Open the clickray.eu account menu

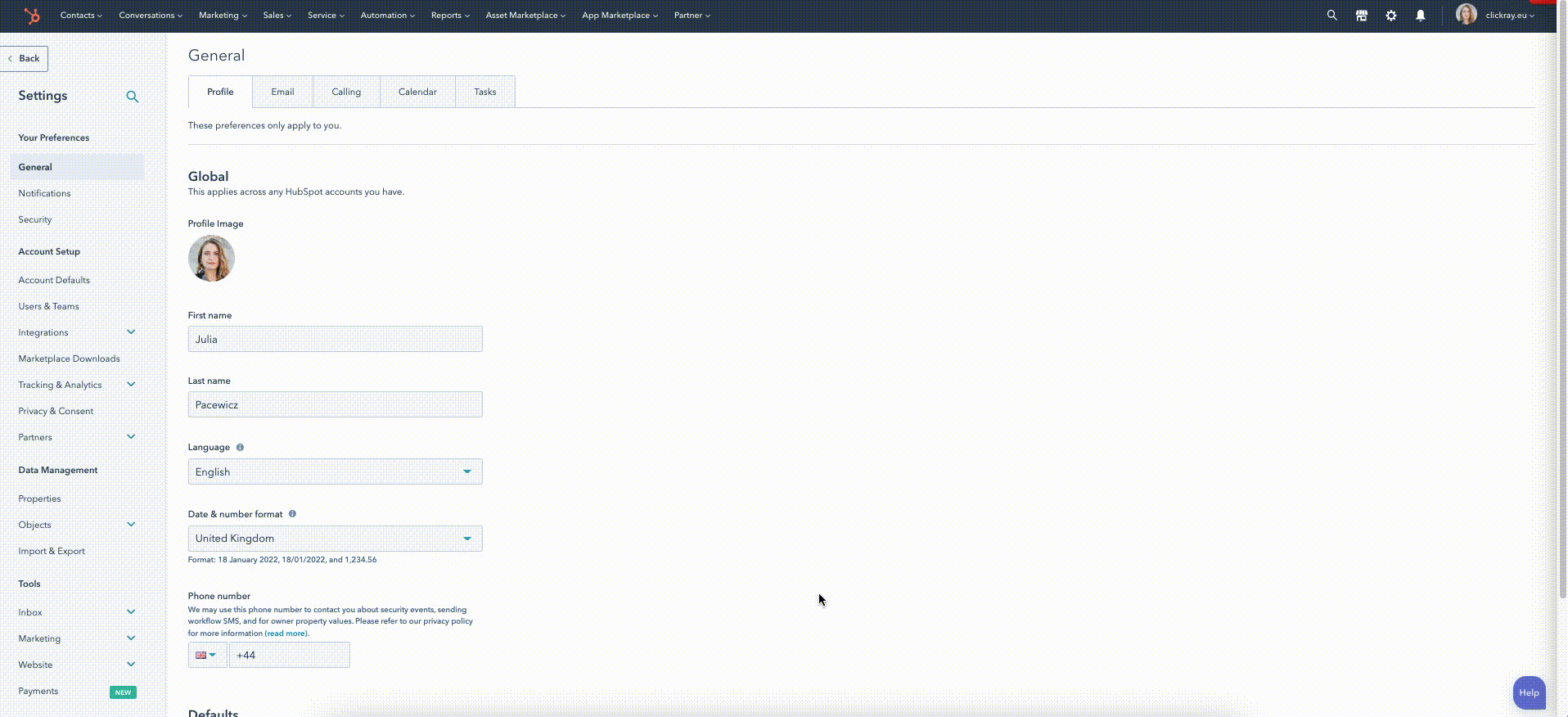pos(1510,16)
